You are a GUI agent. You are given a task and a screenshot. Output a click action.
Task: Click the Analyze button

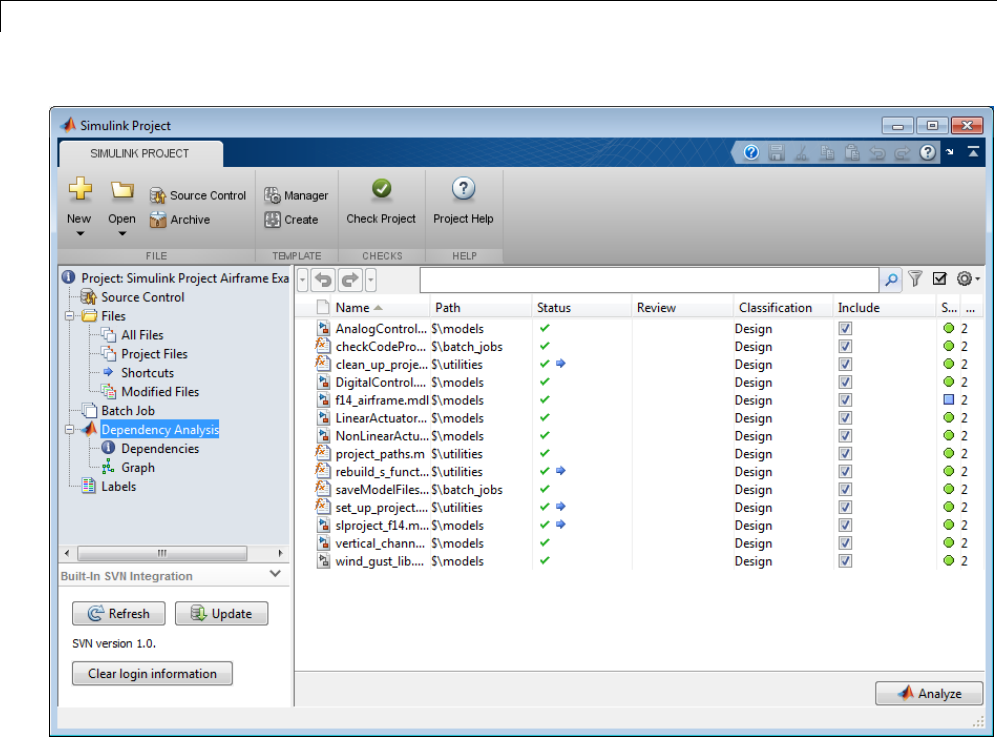coord(929,693)
